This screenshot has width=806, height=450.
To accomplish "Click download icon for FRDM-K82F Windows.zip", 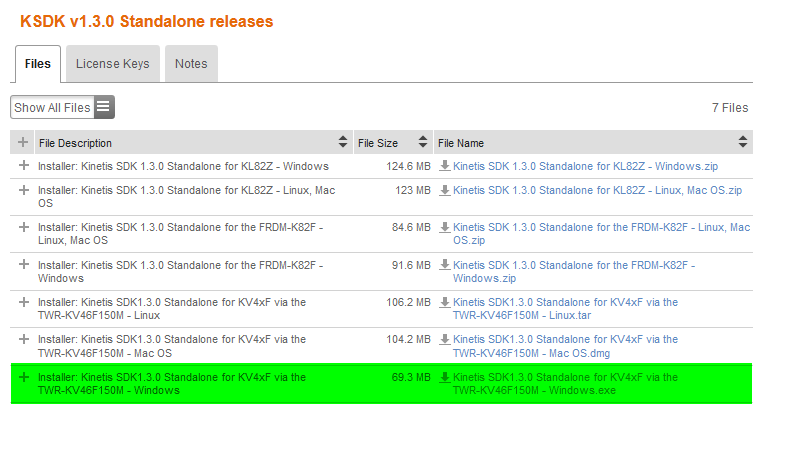I will (445, 265).
